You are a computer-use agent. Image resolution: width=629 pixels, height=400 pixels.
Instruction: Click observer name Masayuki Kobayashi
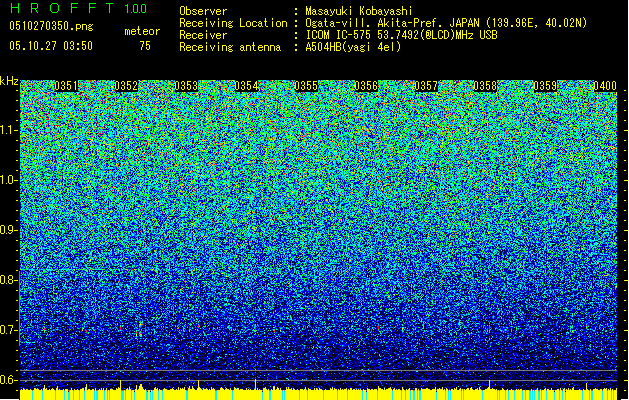tap(359, 11)
